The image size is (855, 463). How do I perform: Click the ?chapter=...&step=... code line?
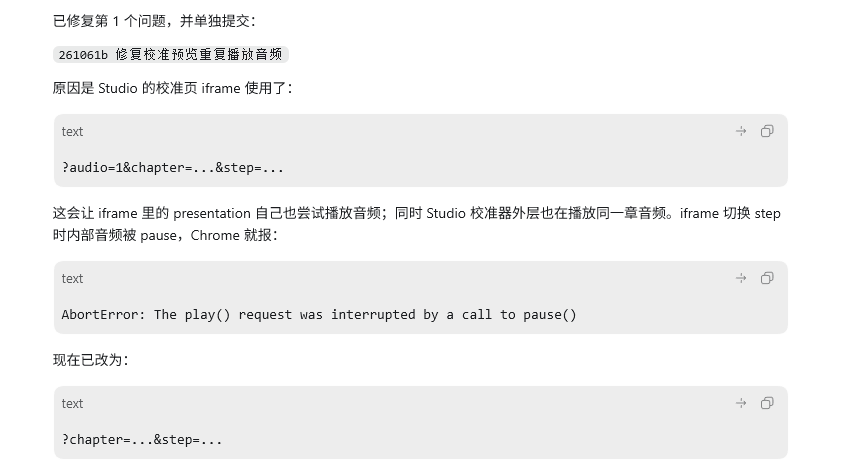coord(142,440)
